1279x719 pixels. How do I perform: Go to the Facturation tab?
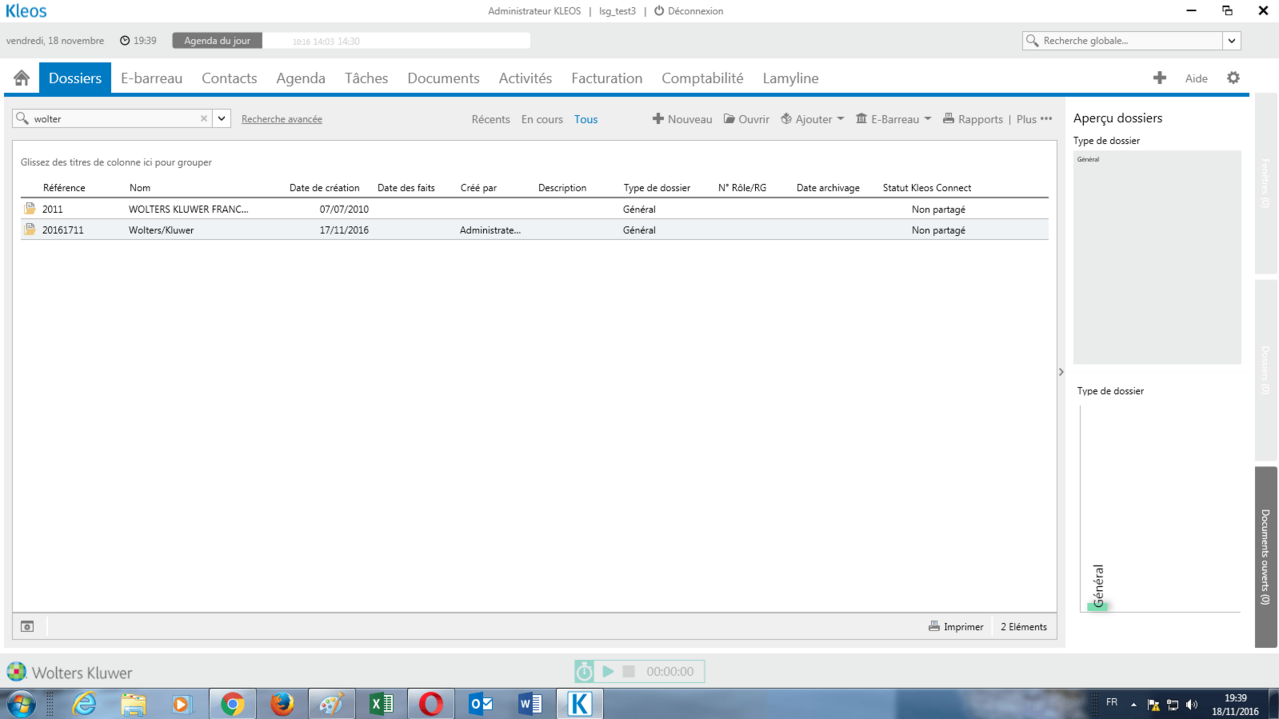click(607, 78)
